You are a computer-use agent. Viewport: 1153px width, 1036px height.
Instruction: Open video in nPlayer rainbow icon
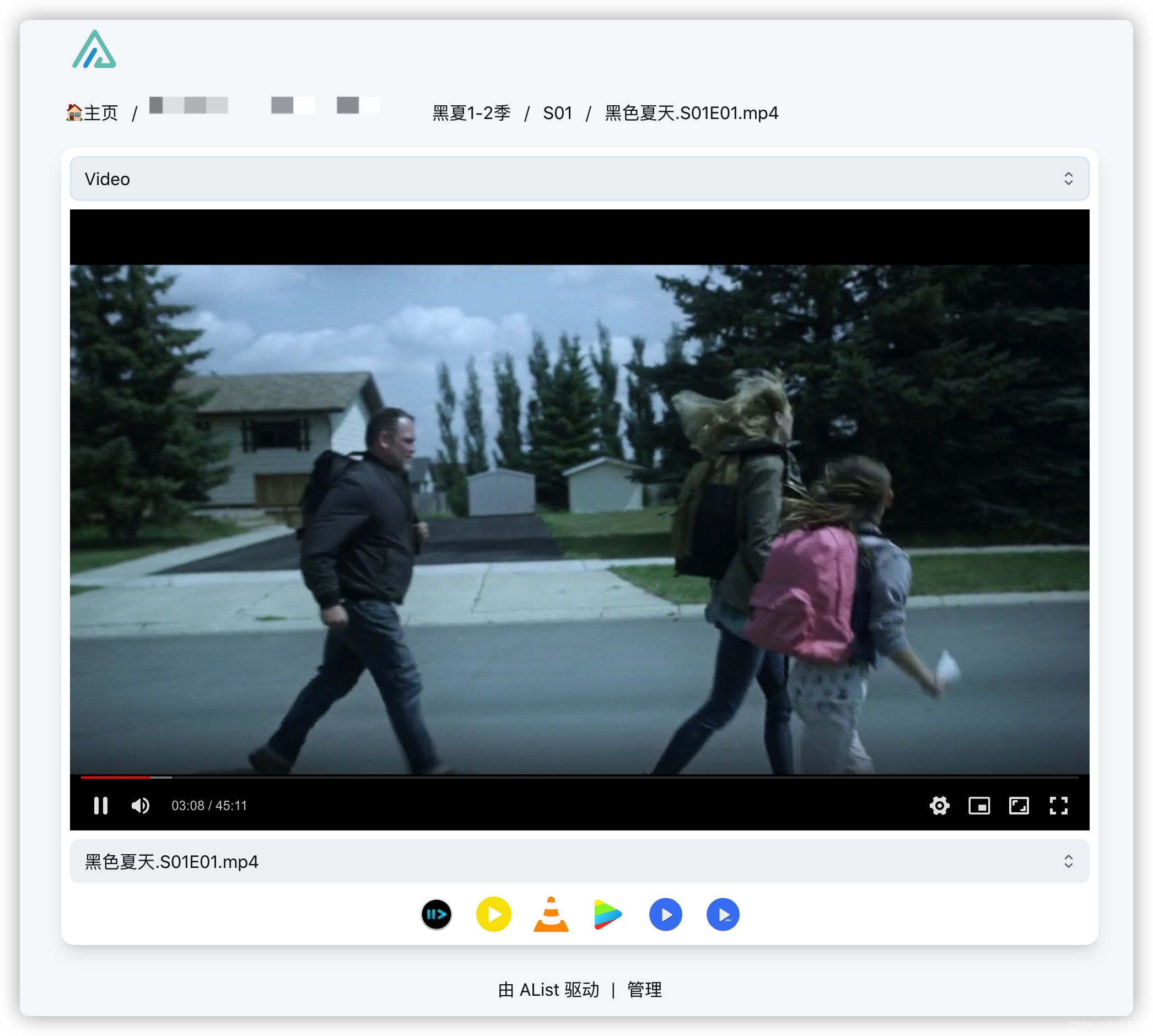point(607,914)
